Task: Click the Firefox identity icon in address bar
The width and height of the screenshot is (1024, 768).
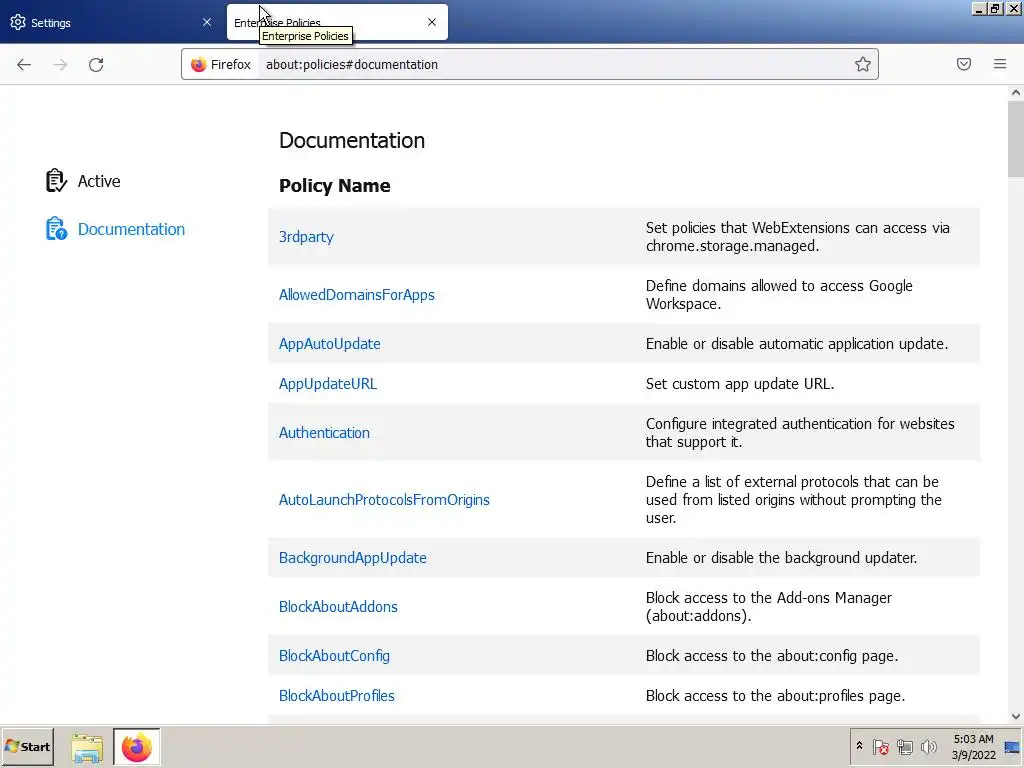Action: 199,64
